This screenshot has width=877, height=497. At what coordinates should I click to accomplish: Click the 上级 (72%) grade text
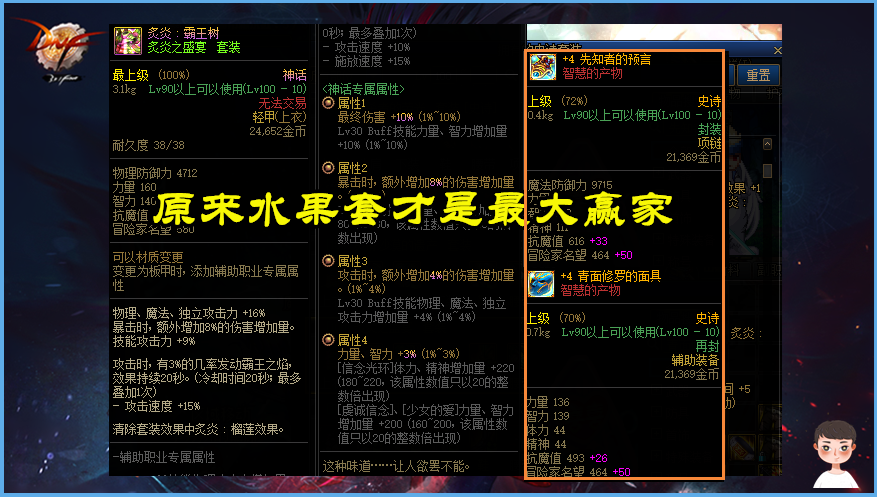pos(557,101)
